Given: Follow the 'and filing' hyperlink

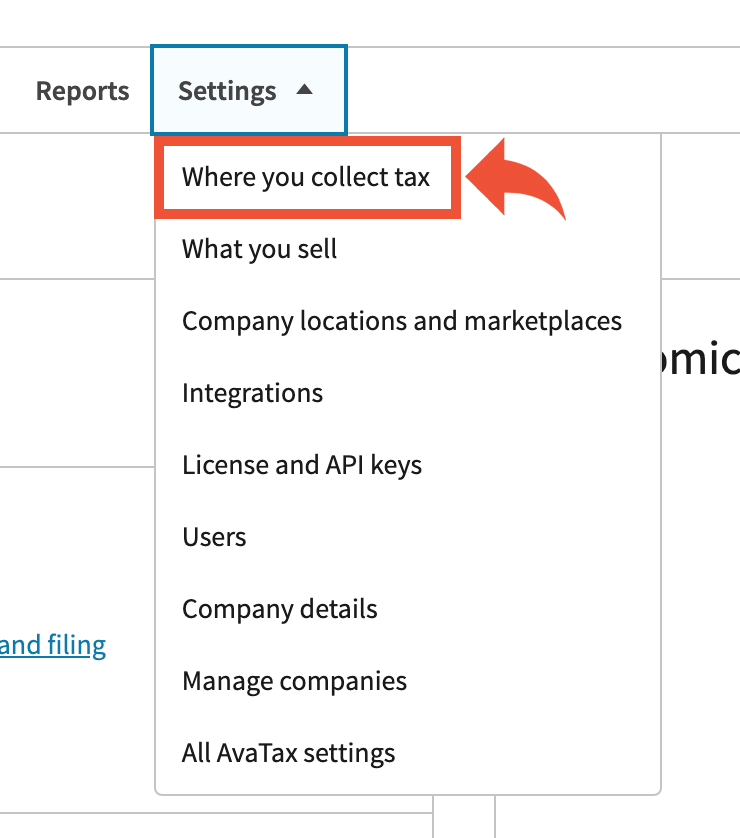Looking at the screenshot, I should 53,645.
